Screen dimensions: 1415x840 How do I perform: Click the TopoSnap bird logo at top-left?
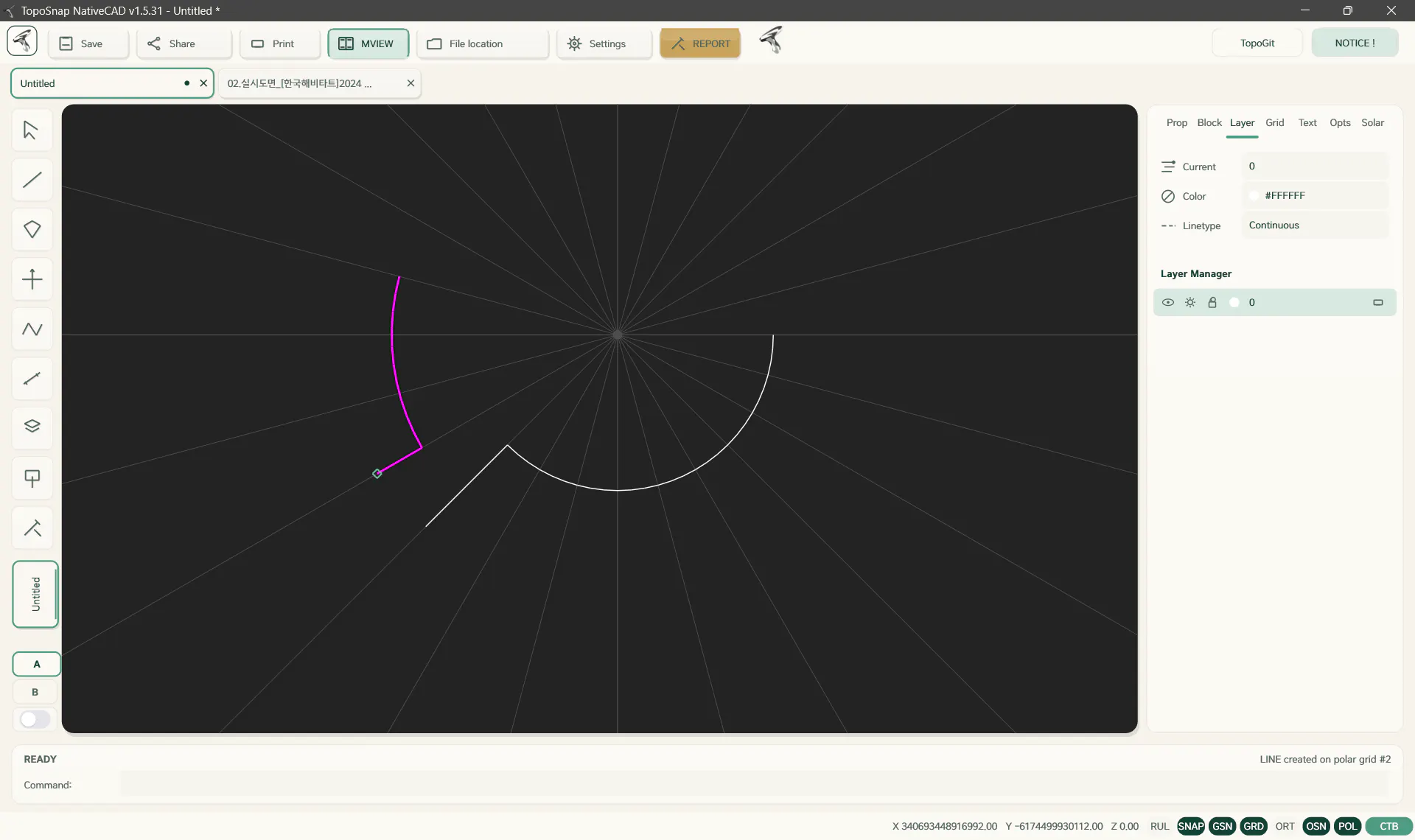(x=22, y=41)
